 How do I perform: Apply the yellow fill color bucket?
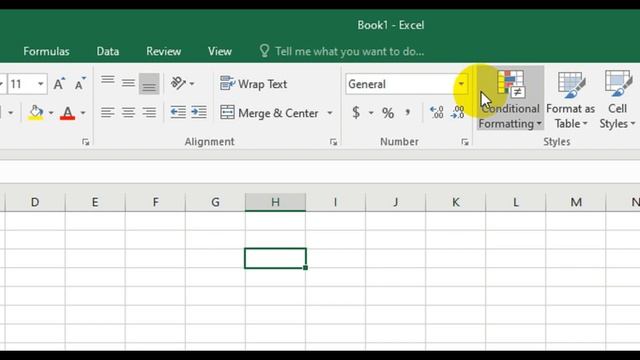tap(36, 113)
